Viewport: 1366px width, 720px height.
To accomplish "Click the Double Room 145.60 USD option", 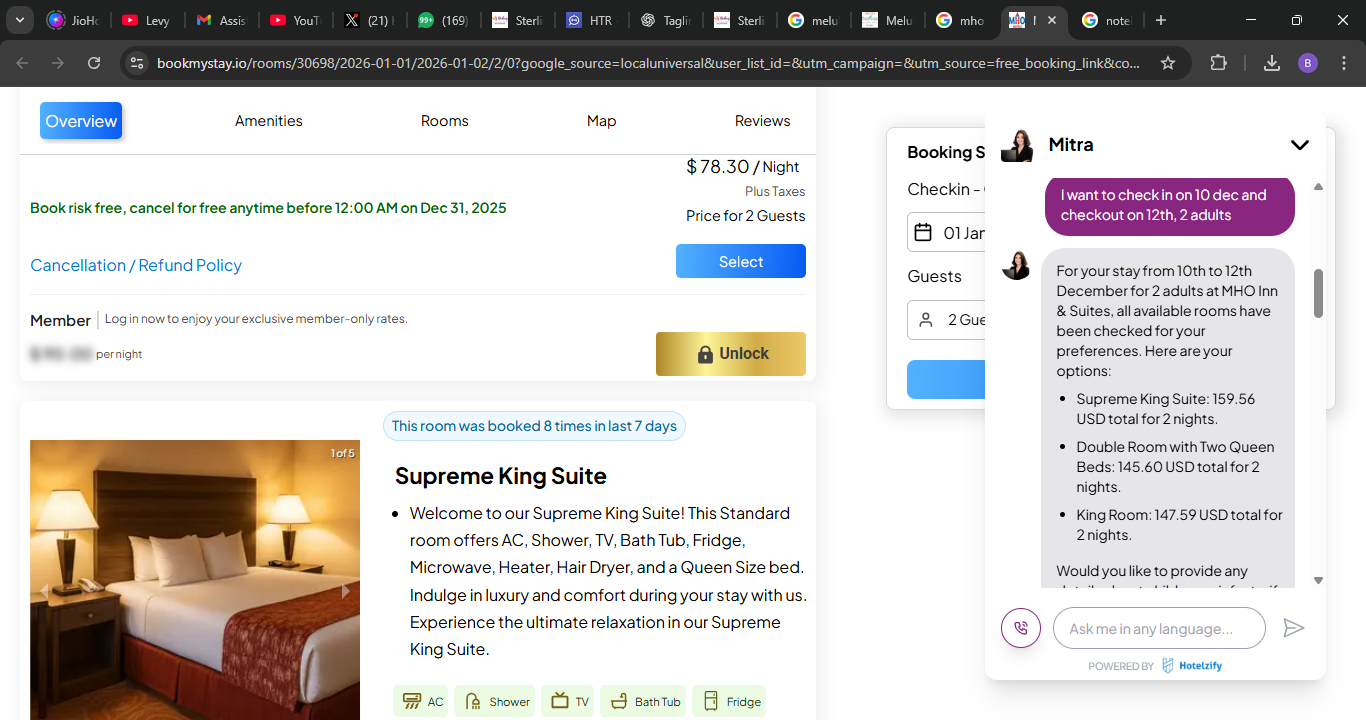I will 1175,467.
